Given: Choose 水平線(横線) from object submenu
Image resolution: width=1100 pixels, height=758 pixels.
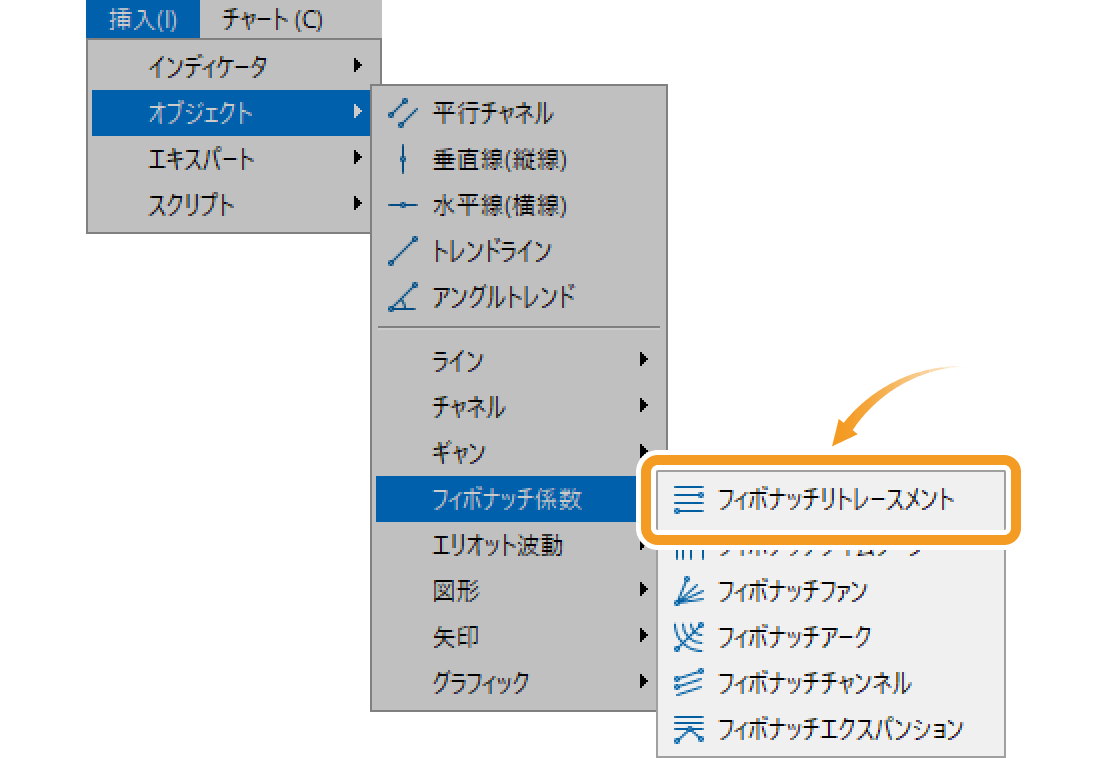Looking at the screenshot, I should tap(519, 205).
